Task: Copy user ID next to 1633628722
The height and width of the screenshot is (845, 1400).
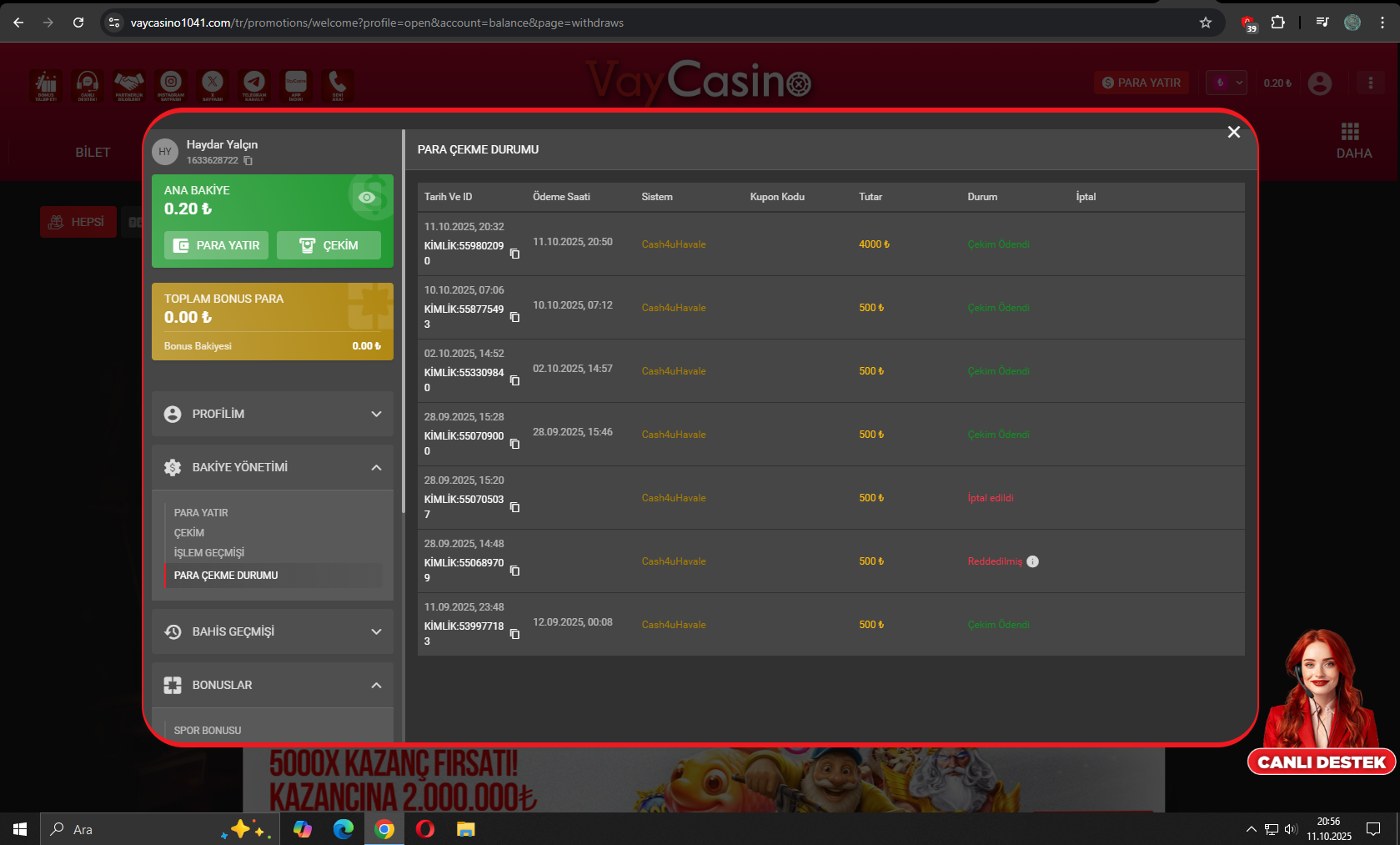Action: click(248, 161)
